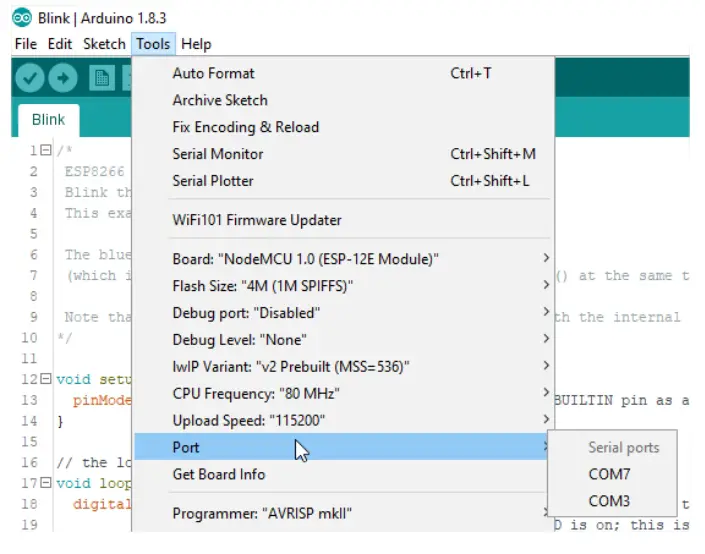Image resolution: width=705 pixels, height=554 pixels.
Task: Click the Verify checkmark toolbar icon
Action: click(30, 78)
